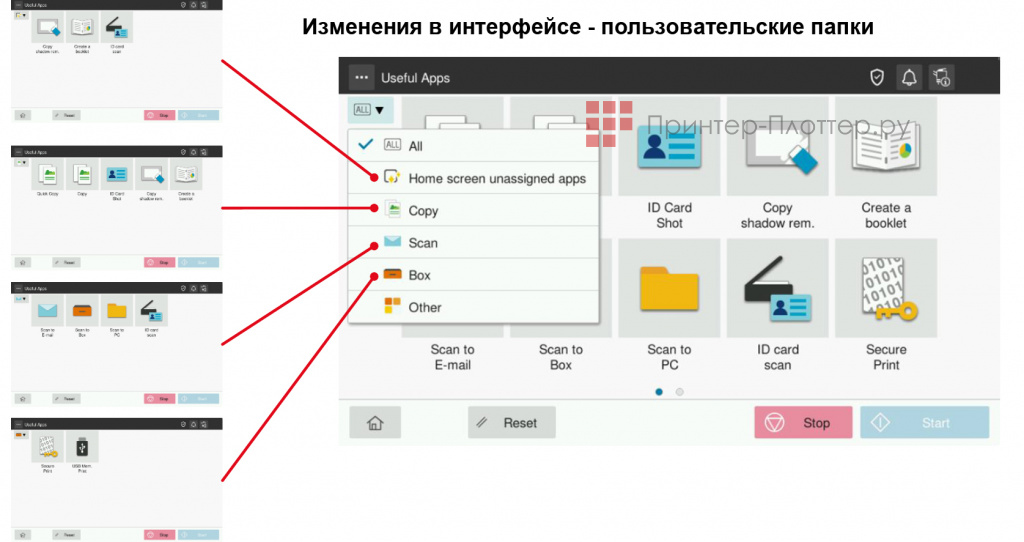The image size is (1024, 542).
Task: Select the checked All entry in folder list
Action: [473, 146]
